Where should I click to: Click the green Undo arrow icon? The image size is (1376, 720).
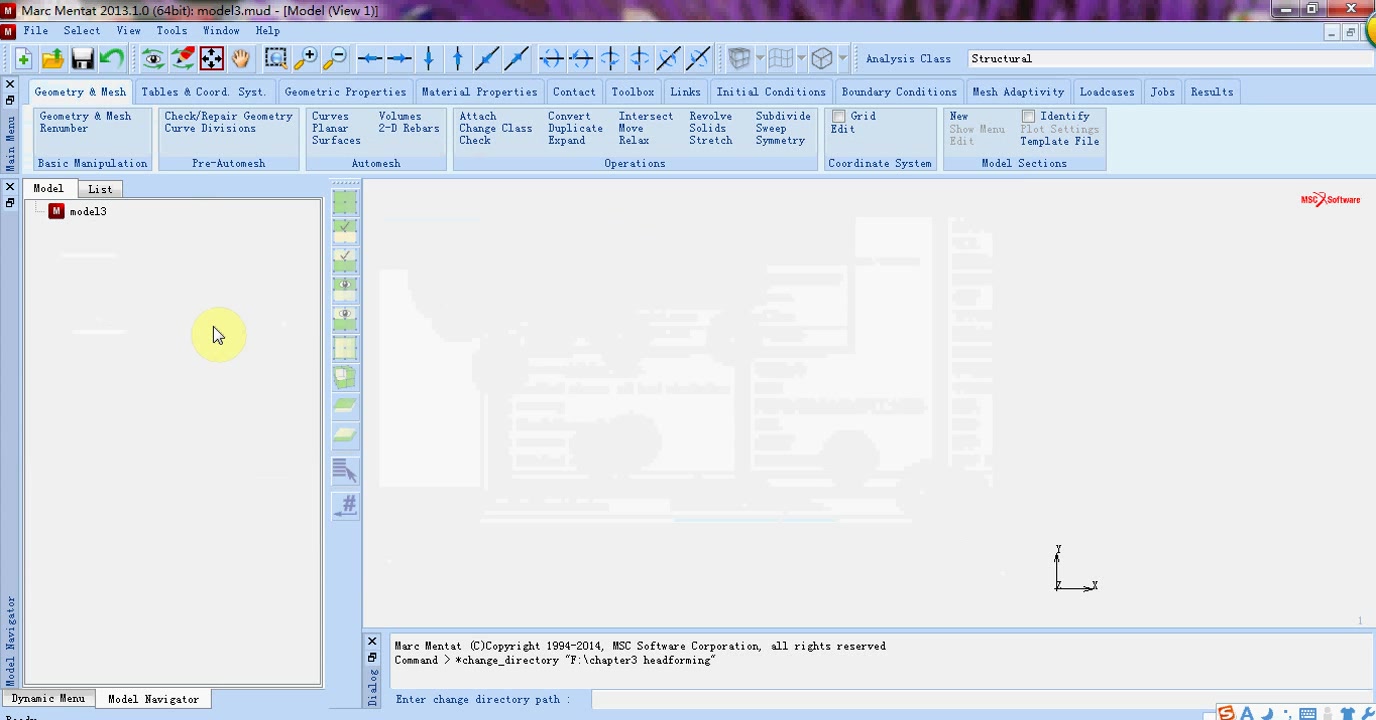111,59
